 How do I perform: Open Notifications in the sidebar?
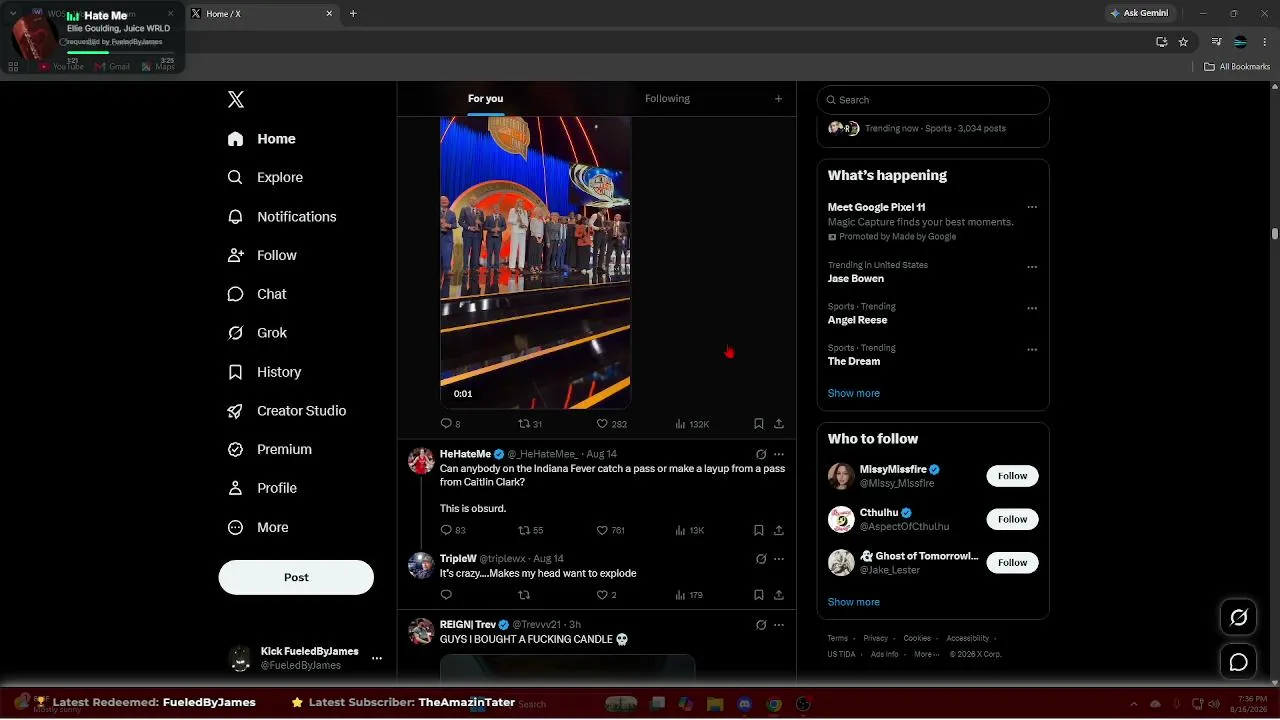click(282, 216)
